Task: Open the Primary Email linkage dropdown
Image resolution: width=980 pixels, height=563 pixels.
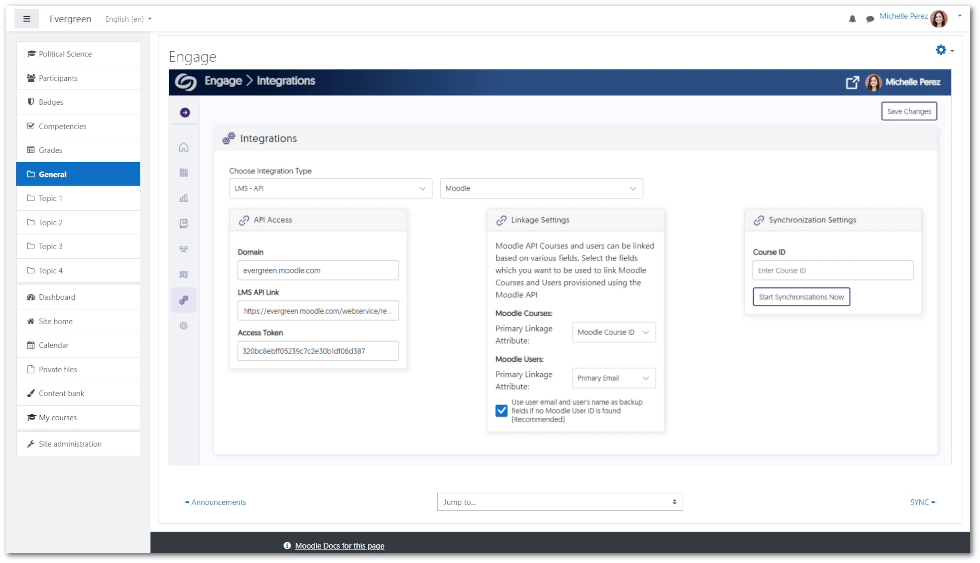Action: click(614, 378)
